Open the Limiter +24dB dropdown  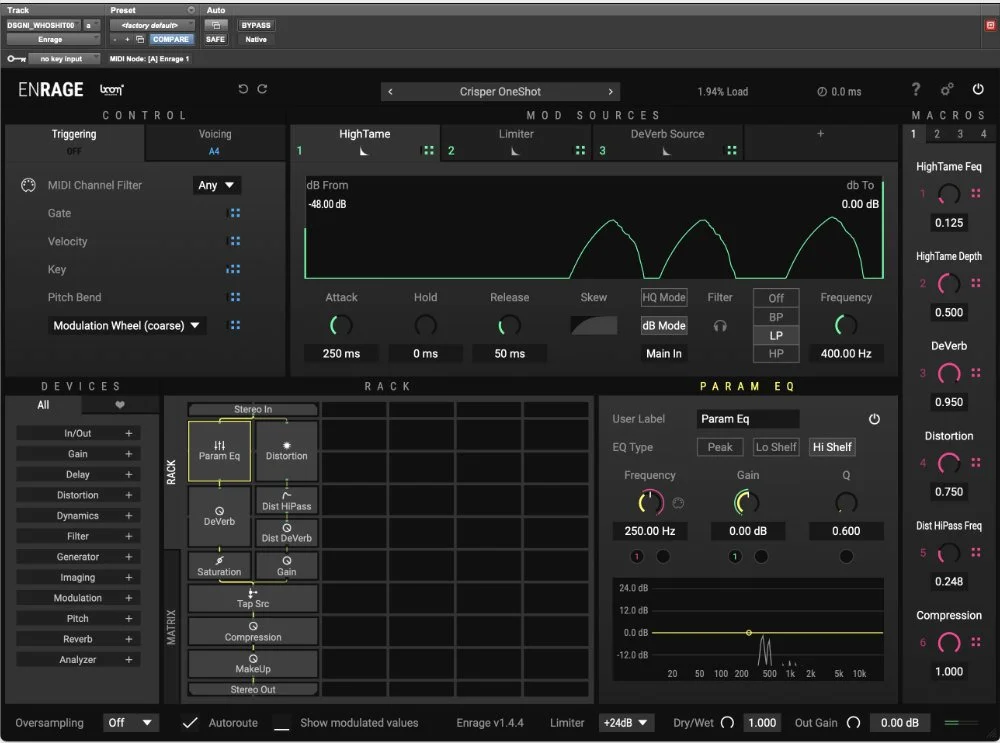click(626, 723)
